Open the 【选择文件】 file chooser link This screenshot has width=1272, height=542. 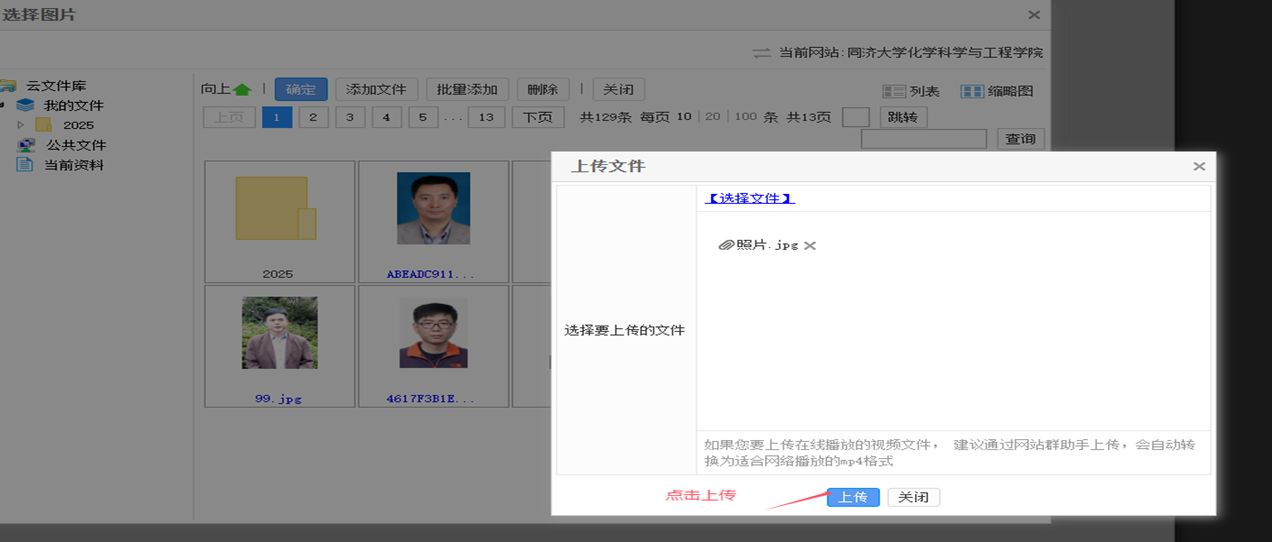[x=749, y=198]
